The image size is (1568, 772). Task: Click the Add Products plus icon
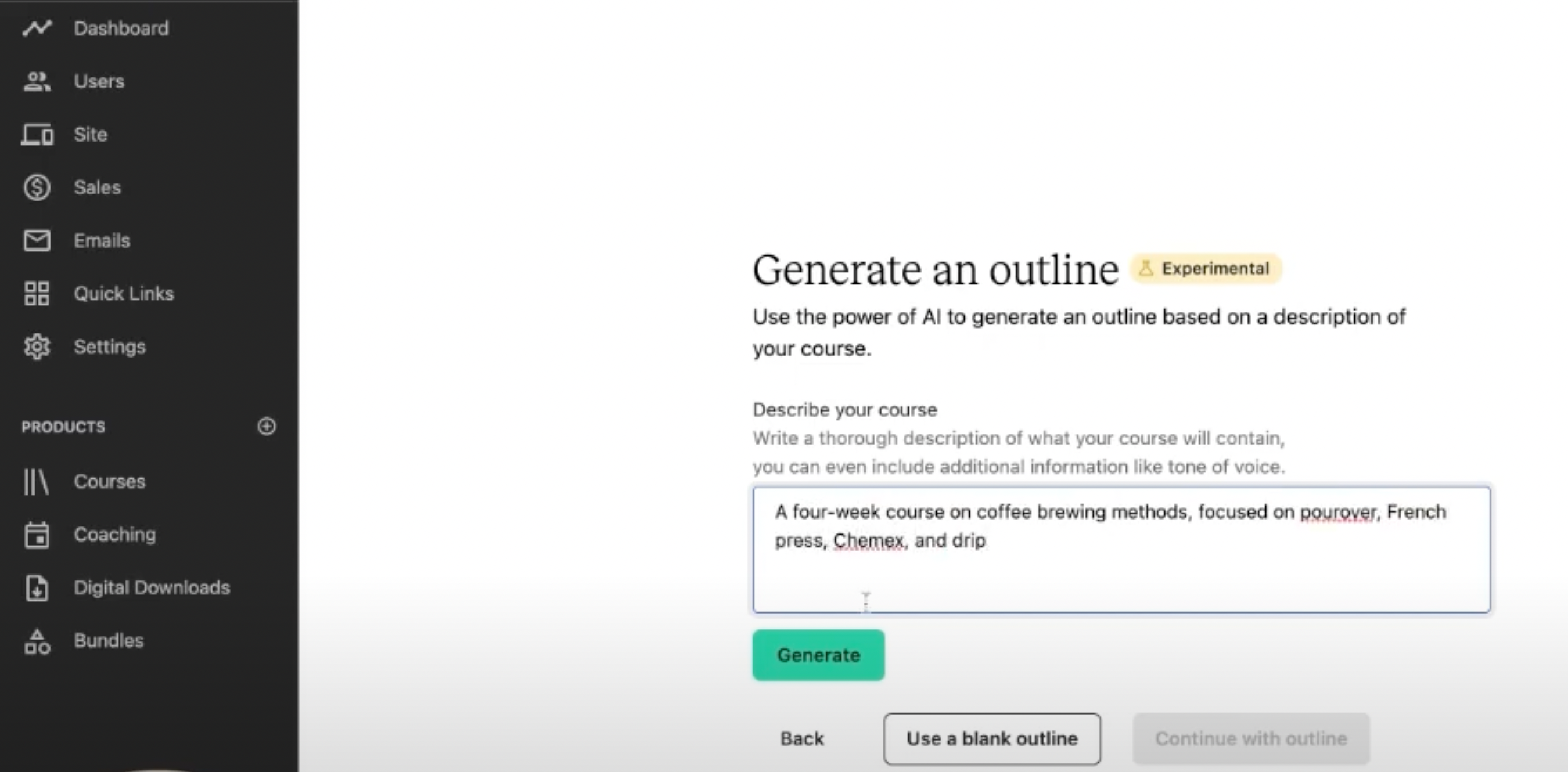pyautogui.click(x=267, y=427)
